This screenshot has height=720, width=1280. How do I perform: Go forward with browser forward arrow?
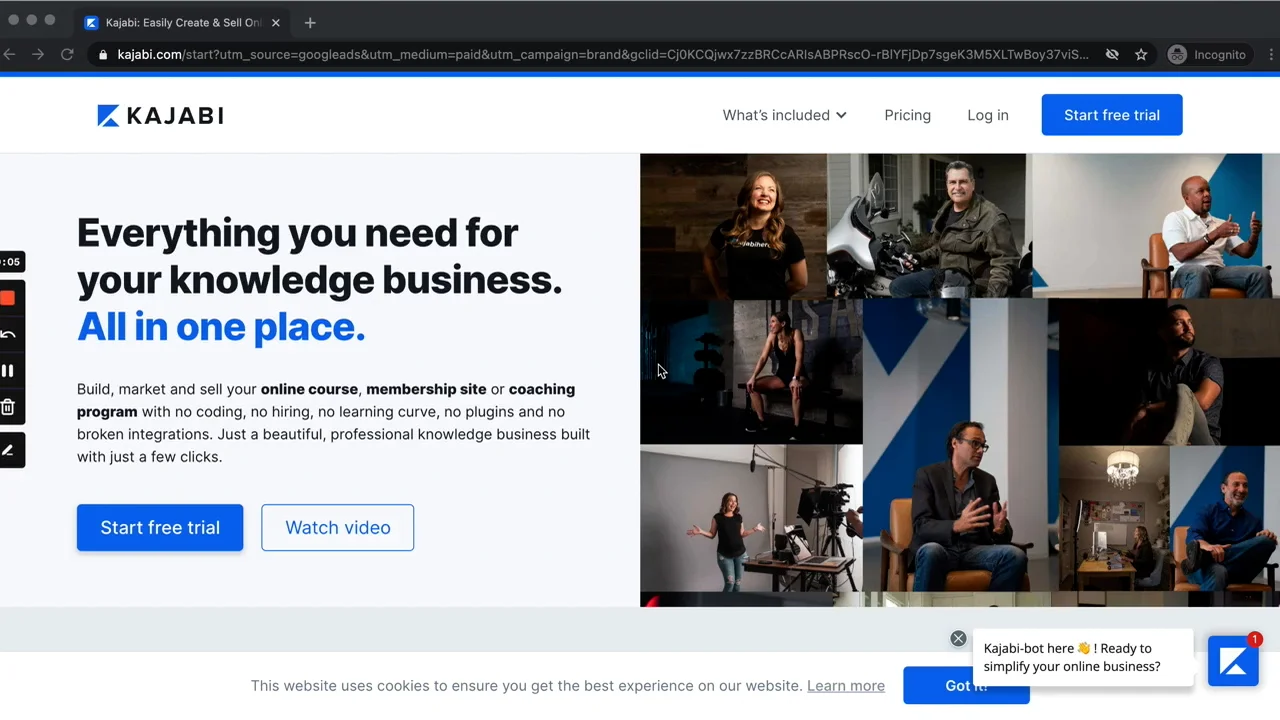point(38,55)
